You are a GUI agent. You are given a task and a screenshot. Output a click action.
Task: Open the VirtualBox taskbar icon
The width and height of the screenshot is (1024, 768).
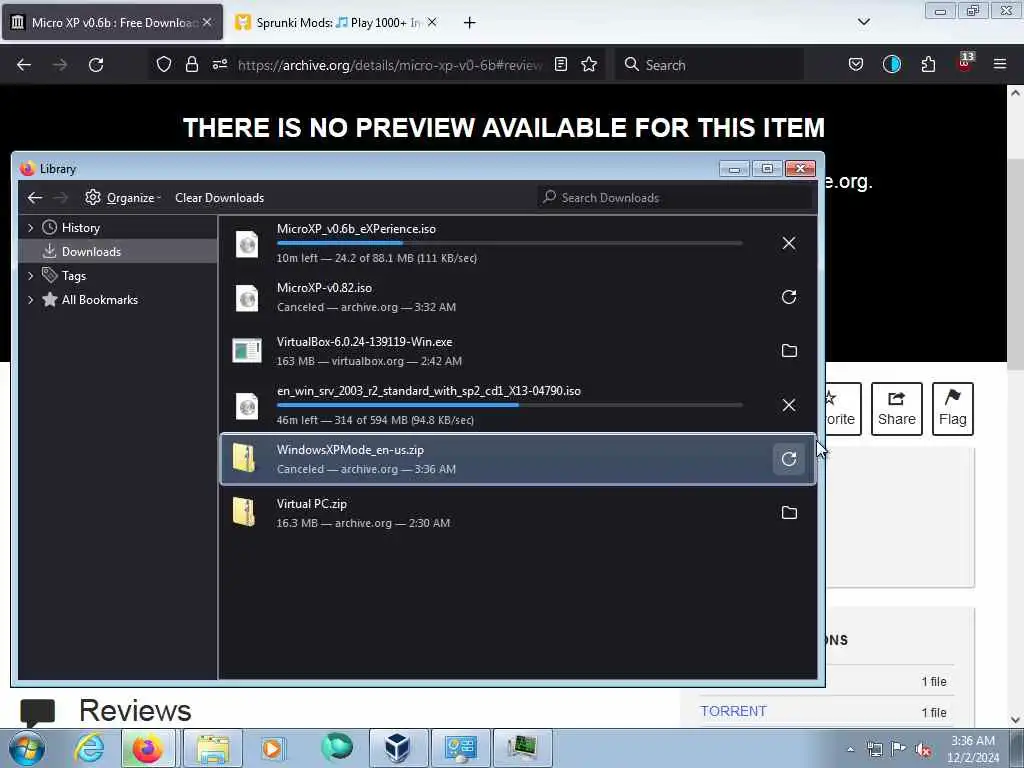[398, 748]
